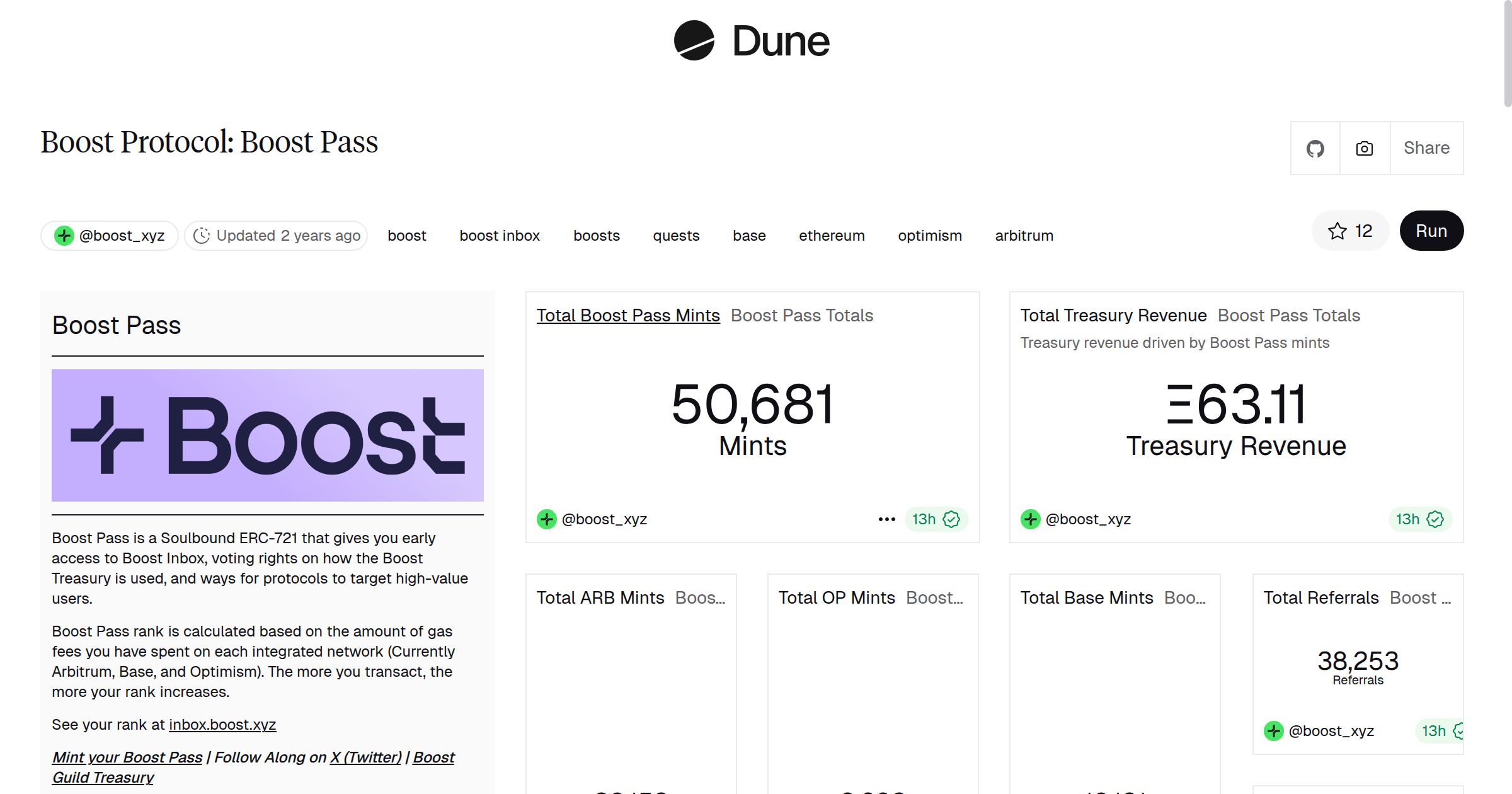The width and height of the screenshot is (1512, 794).
Task: Open the ellipsis options on Total Boost Pass Mints
Action: [886, 519]
